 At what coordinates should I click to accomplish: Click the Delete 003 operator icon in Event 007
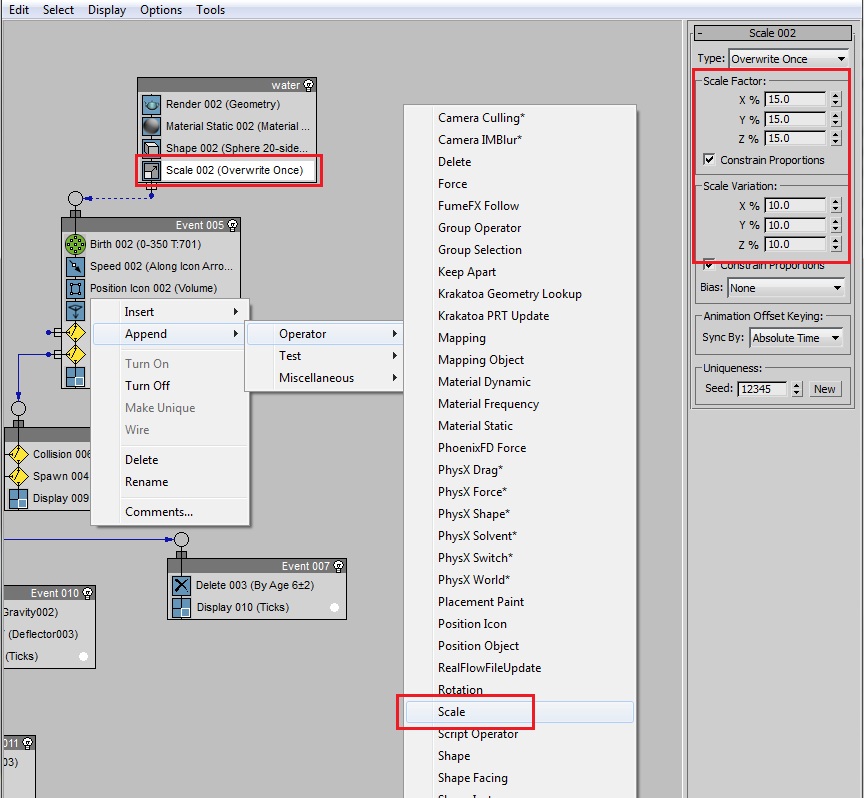coord(182,585)
